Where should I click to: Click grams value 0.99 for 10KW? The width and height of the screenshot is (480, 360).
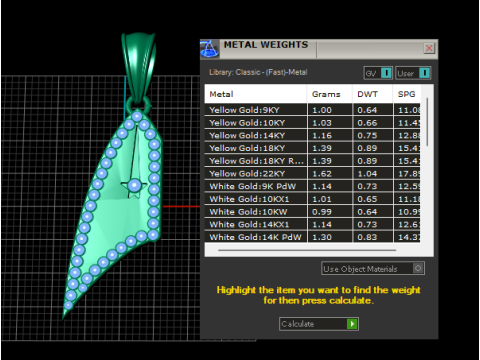[322, 212]
